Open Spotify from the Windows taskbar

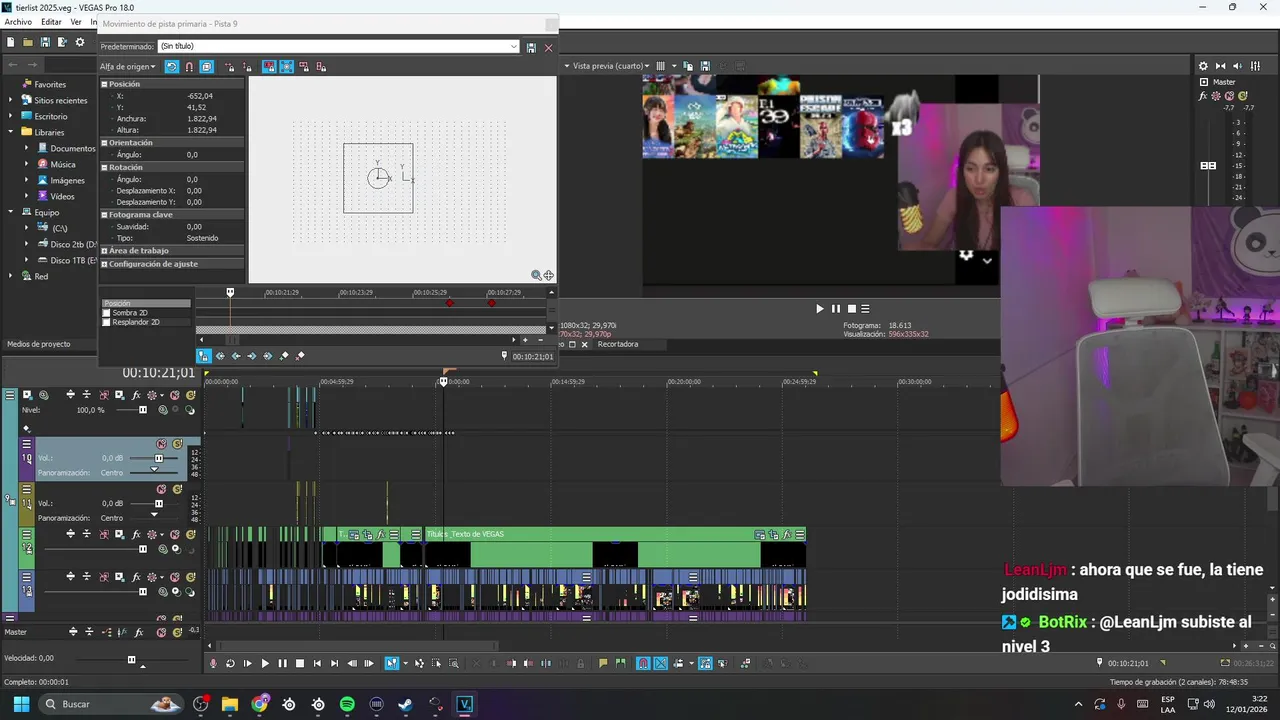pos(347,704)
